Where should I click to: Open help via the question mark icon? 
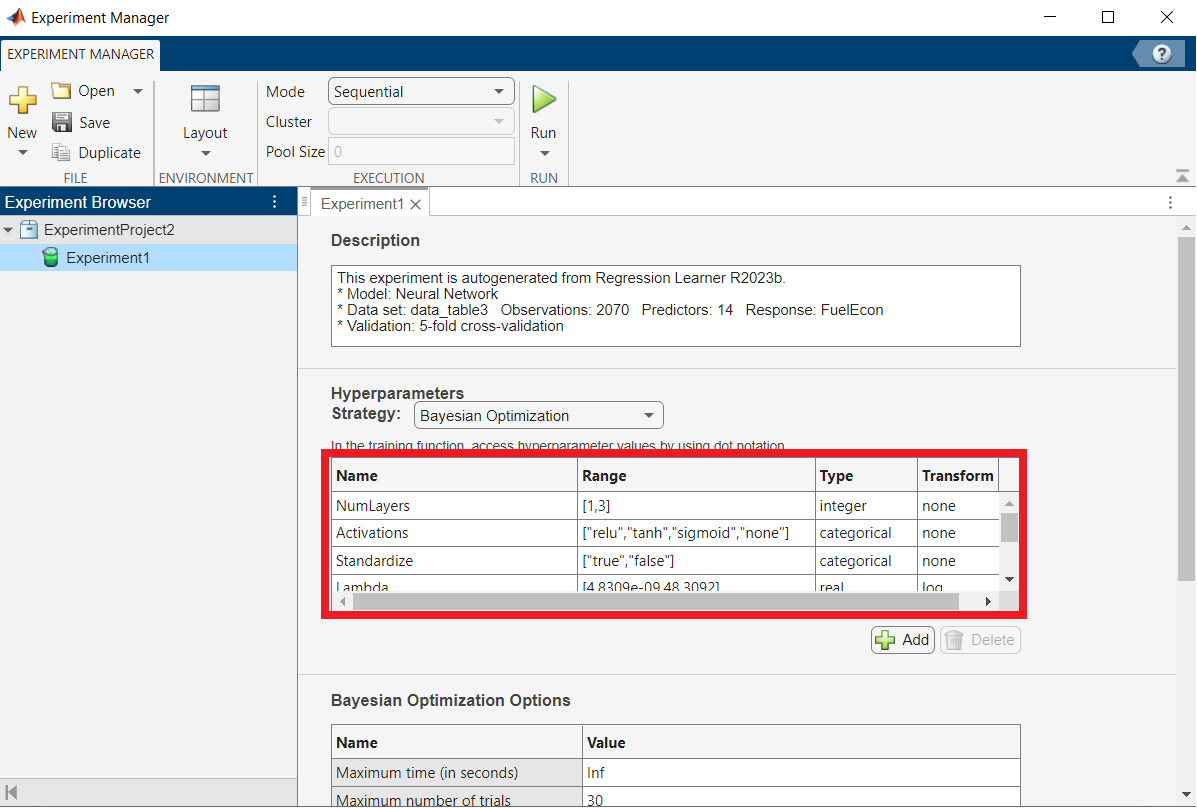[1161, 54]
